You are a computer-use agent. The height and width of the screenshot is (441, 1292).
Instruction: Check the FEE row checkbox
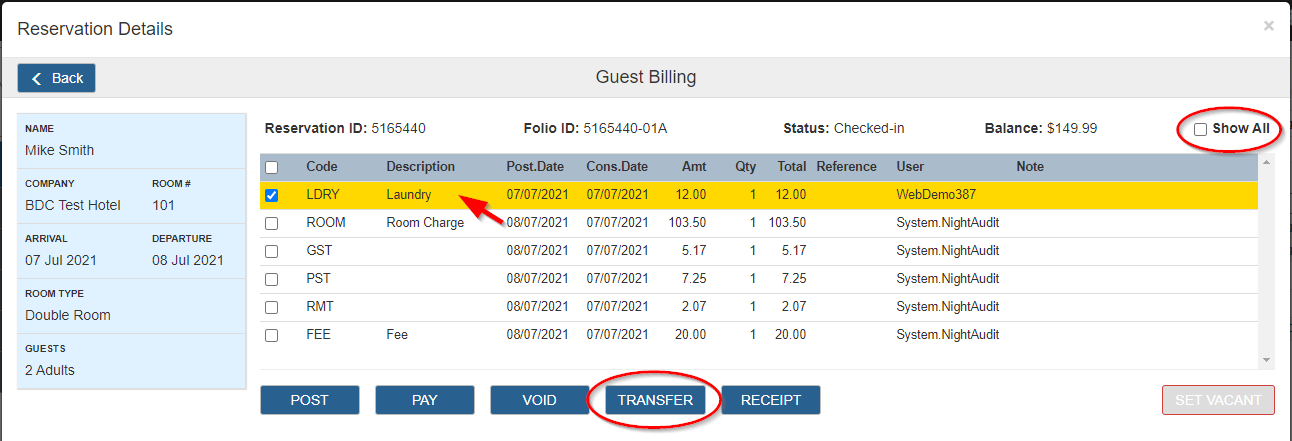tap(271, 335)
